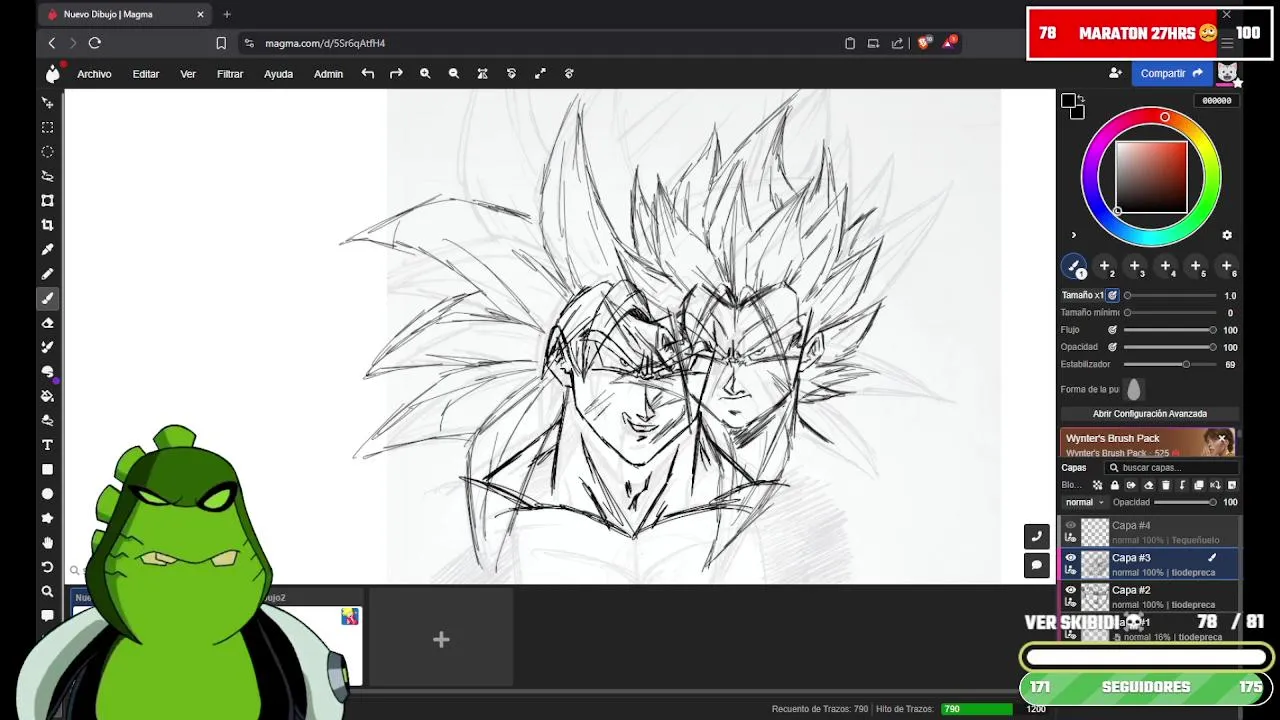Select the text tool

47,445
